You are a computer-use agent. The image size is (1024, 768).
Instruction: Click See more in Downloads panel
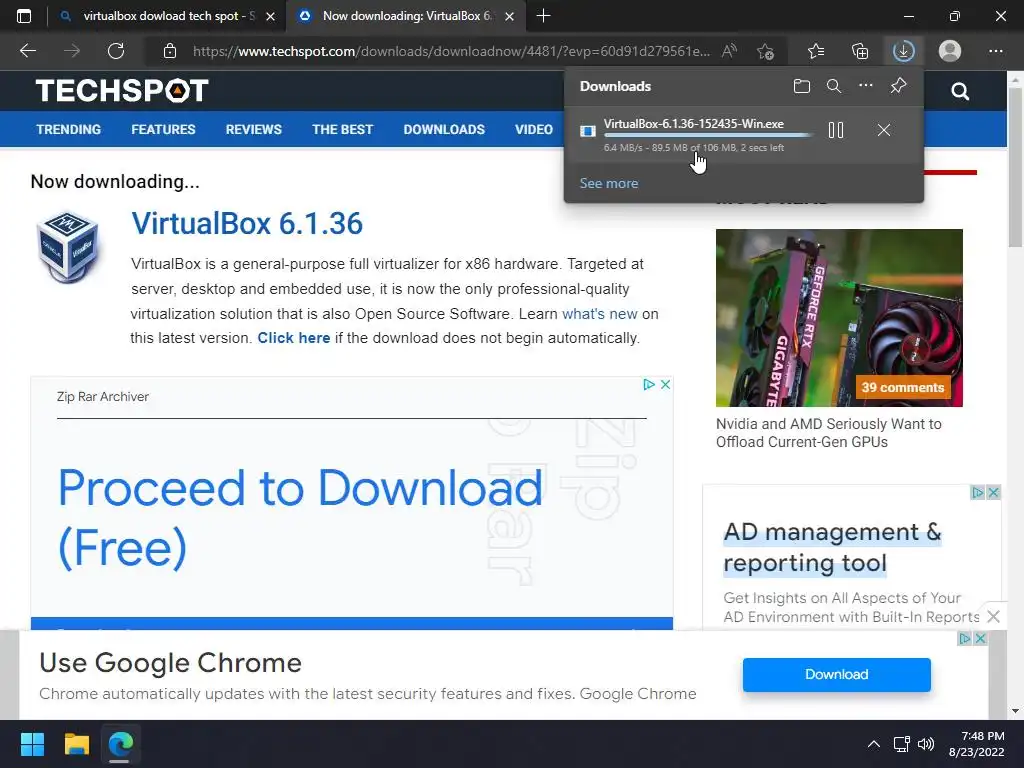point(609,184)
